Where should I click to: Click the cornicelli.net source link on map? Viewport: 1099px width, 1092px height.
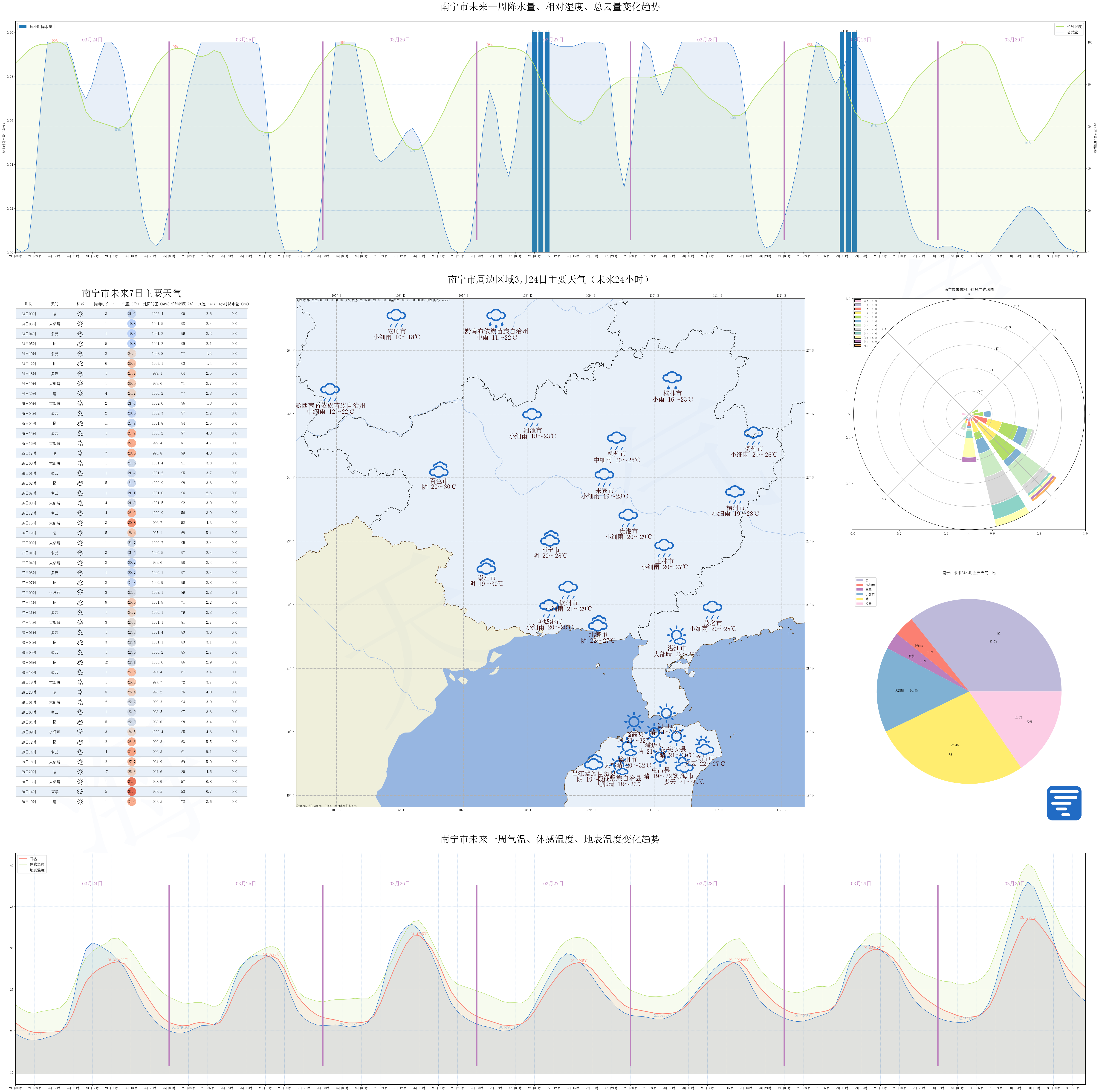[345, 806]
